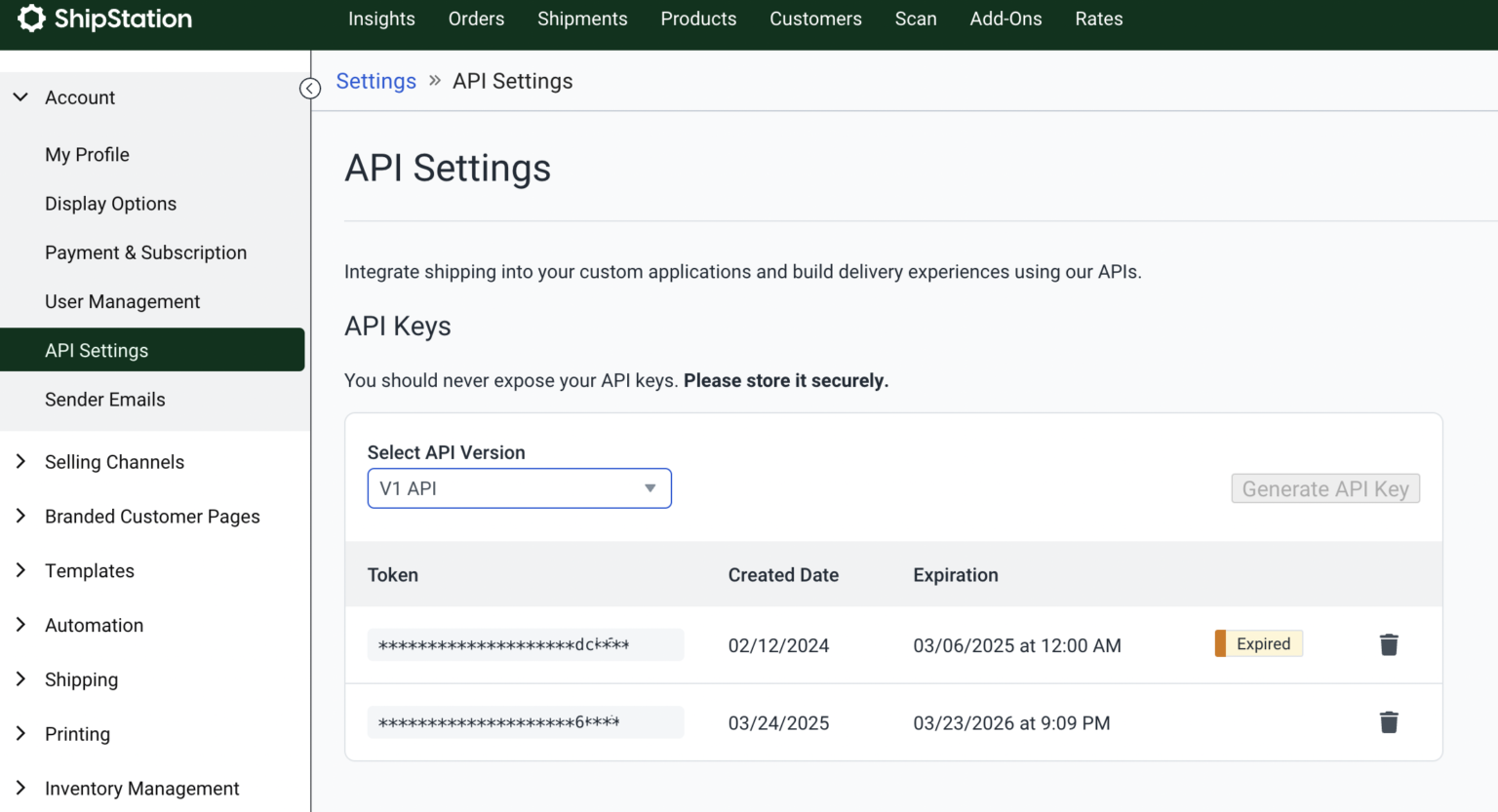The image size is (1498, 812).
Task: Delete the 03/24/2025 token using its trash icon
Action: (1389, 722)
